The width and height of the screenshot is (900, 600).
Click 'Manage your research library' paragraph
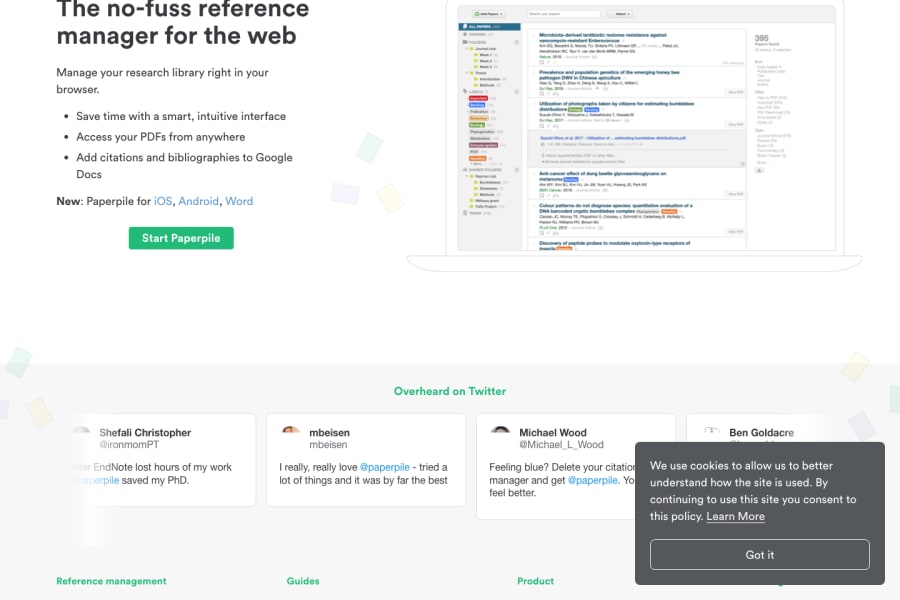point(162,81)
